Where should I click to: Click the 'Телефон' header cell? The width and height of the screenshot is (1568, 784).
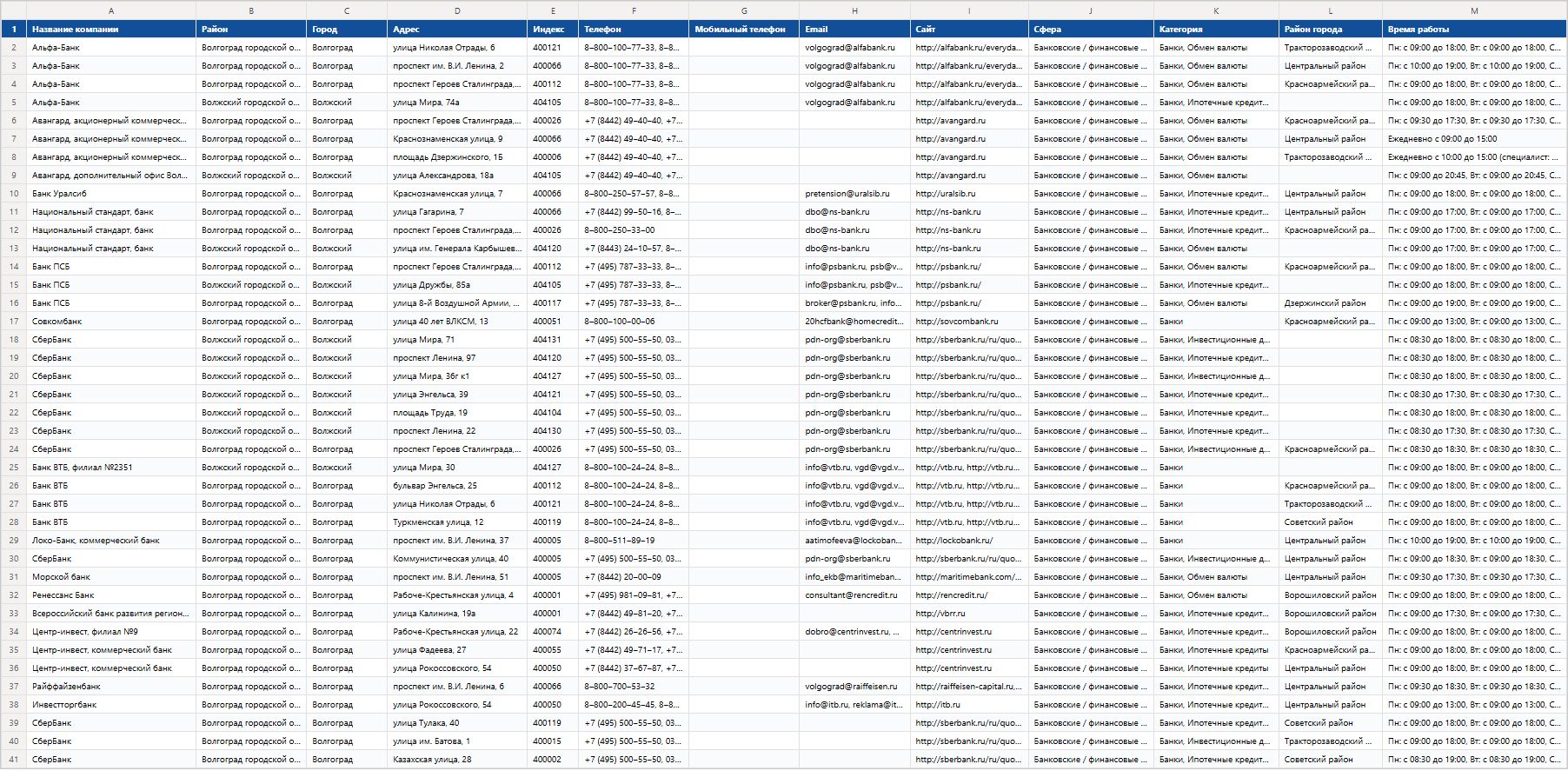click(634, 30)
